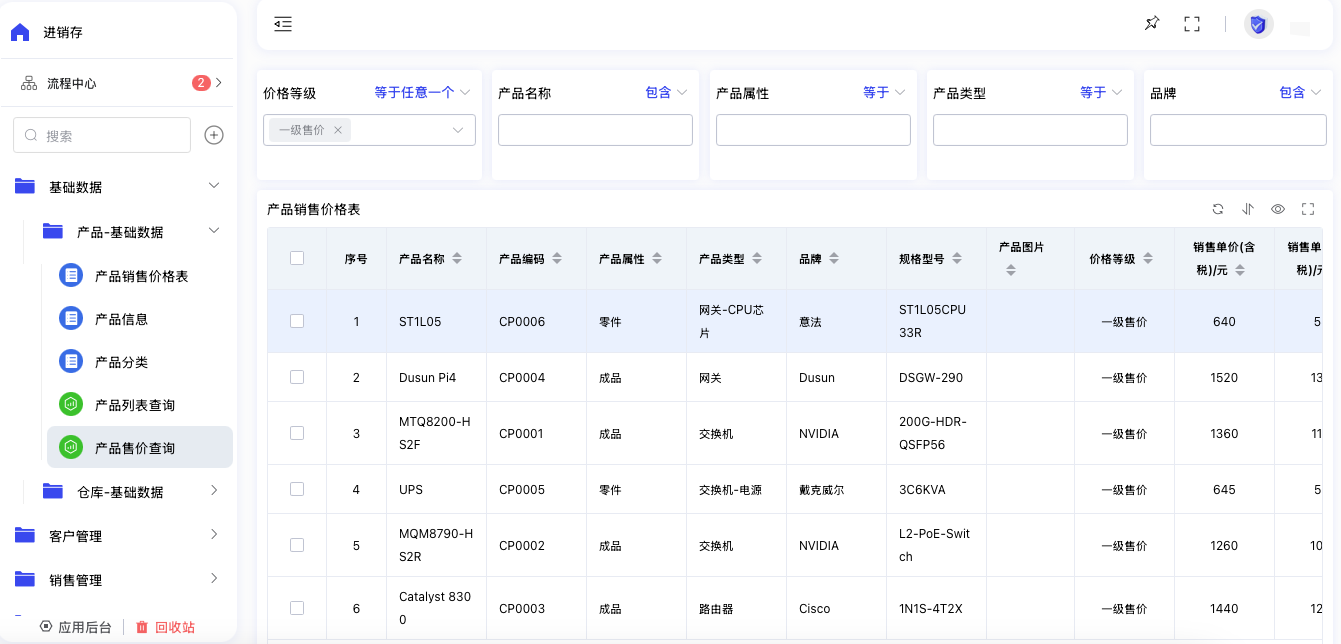Click the 产品-基础数据 folder icon

click(x=53, y=231)
